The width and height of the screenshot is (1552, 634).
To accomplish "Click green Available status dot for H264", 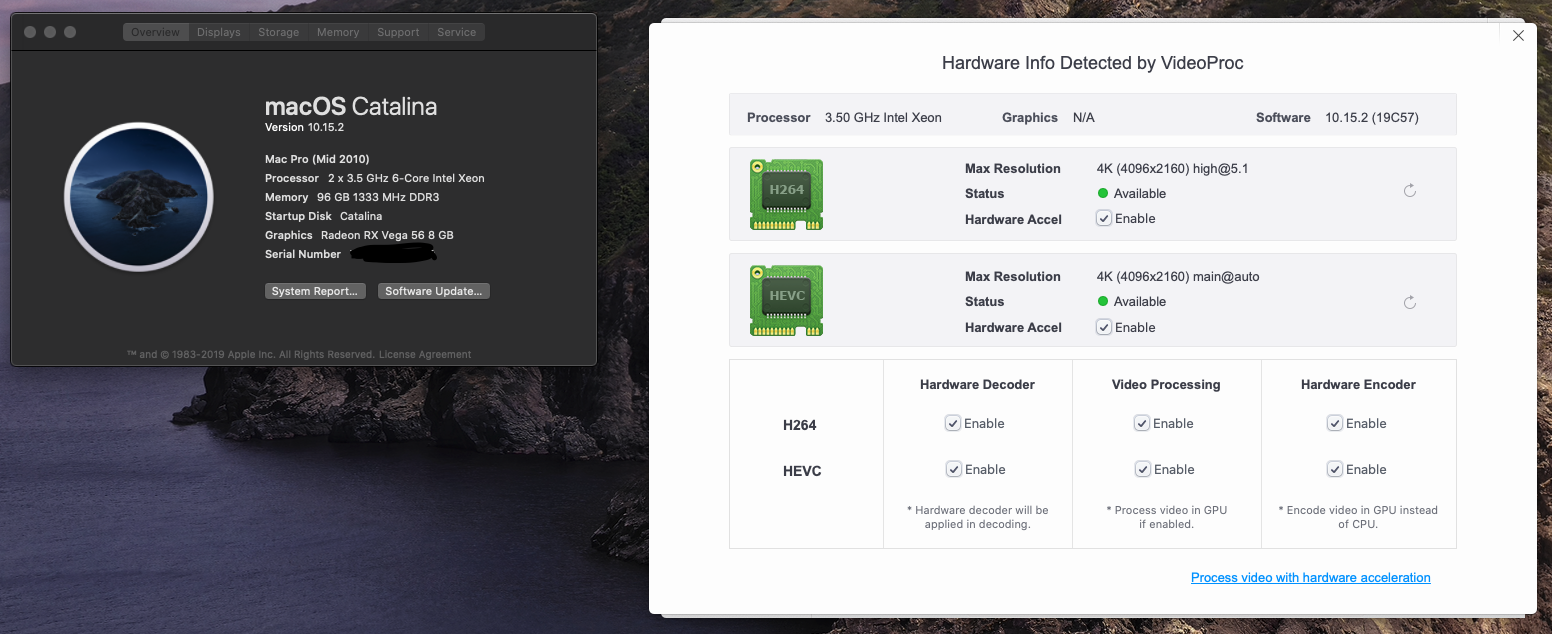I will click(x=1103, y=193).
